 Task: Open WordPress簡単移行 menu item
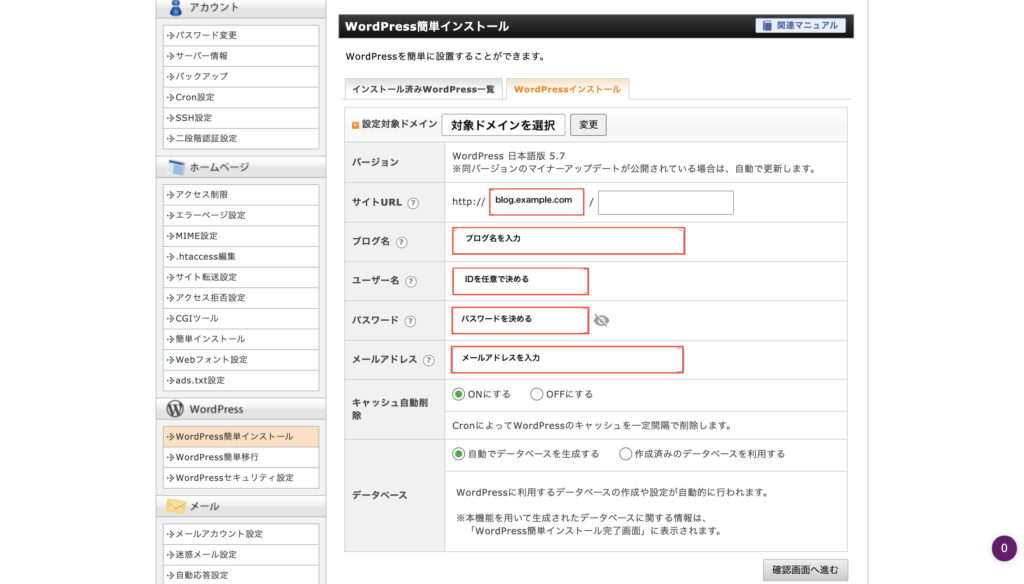click(241, 457)
